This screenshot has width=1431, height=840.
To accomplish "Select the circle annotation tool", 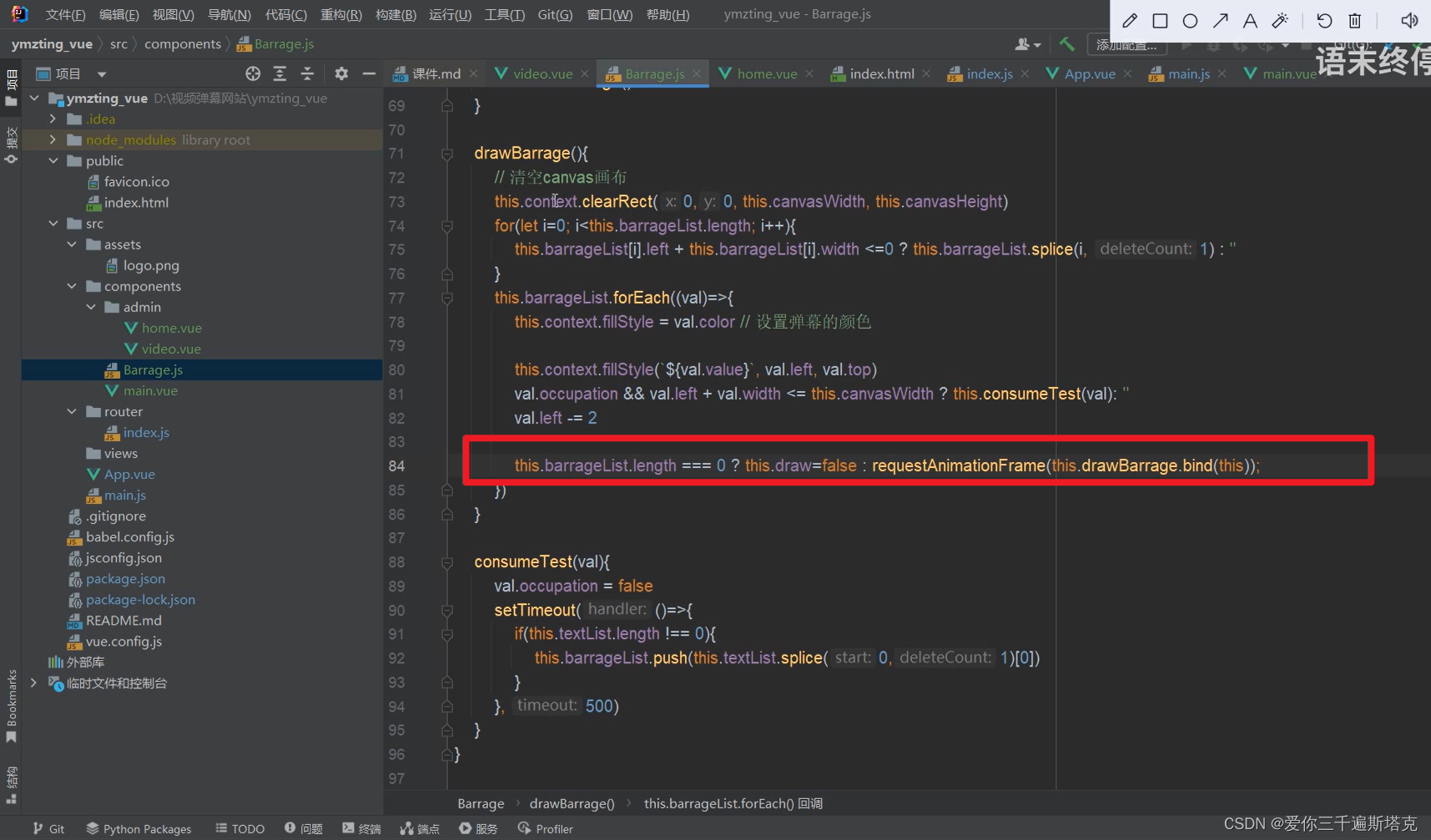I will (1190, 21).
